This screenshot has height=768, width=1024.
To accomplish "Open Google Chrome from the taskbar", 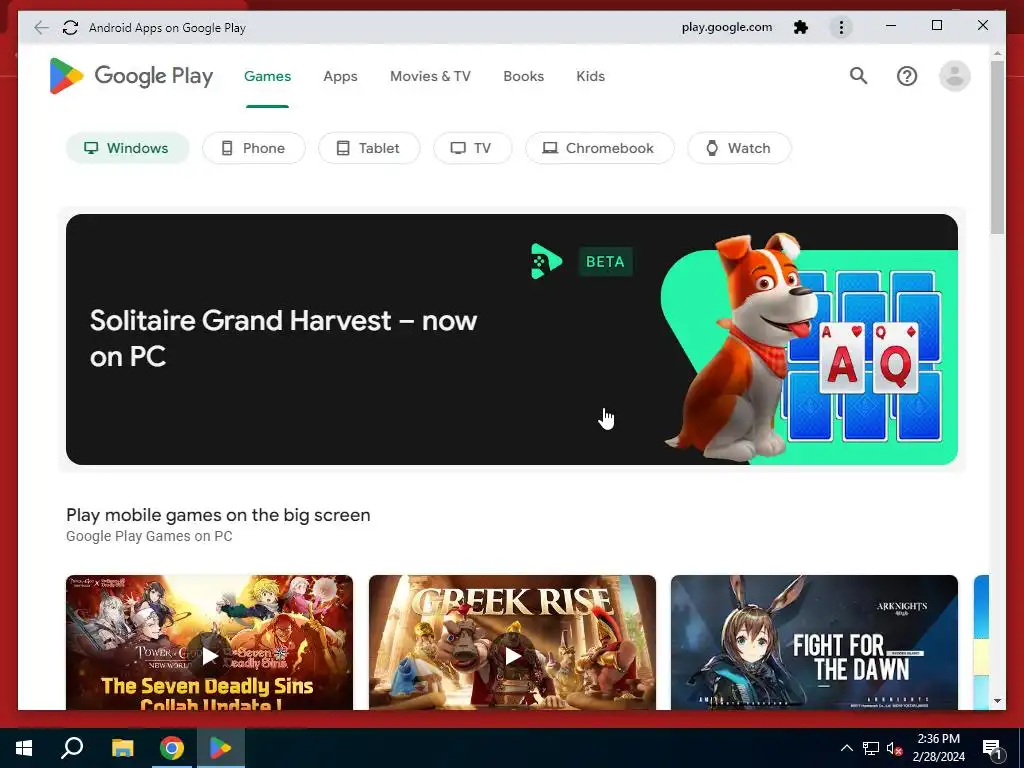I will click(x=172, y=748).
